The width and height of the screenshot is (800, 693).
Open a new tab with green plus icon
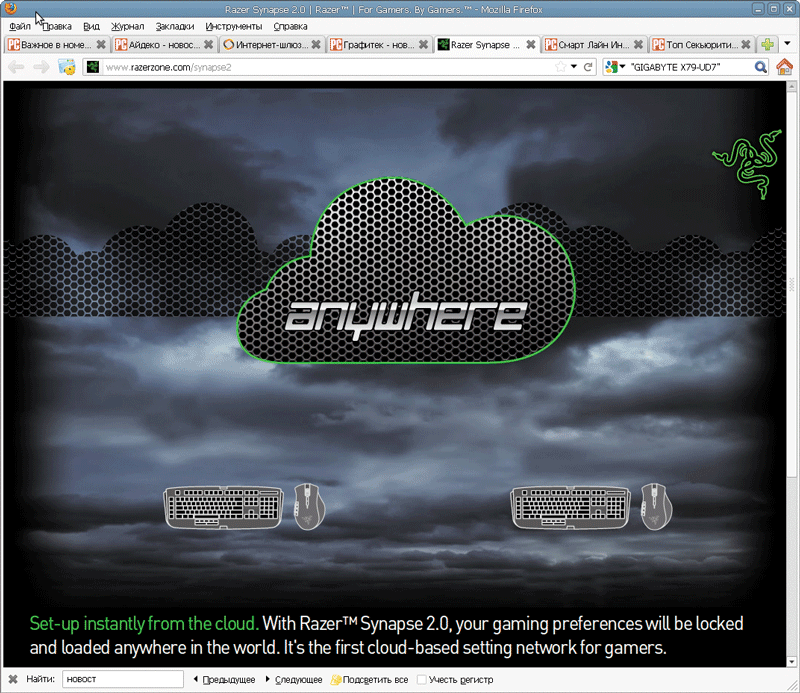(767, 45)
